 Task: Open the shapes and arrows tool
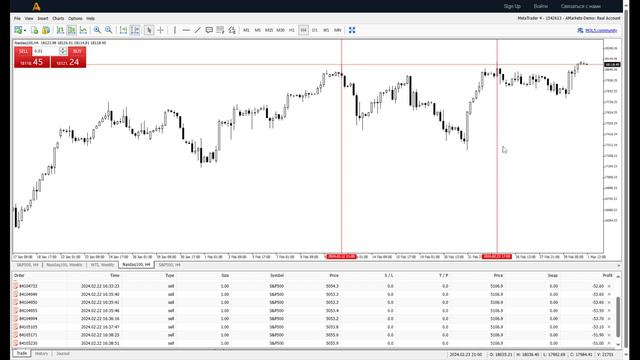pyautogui.click(x=232, y=30)
